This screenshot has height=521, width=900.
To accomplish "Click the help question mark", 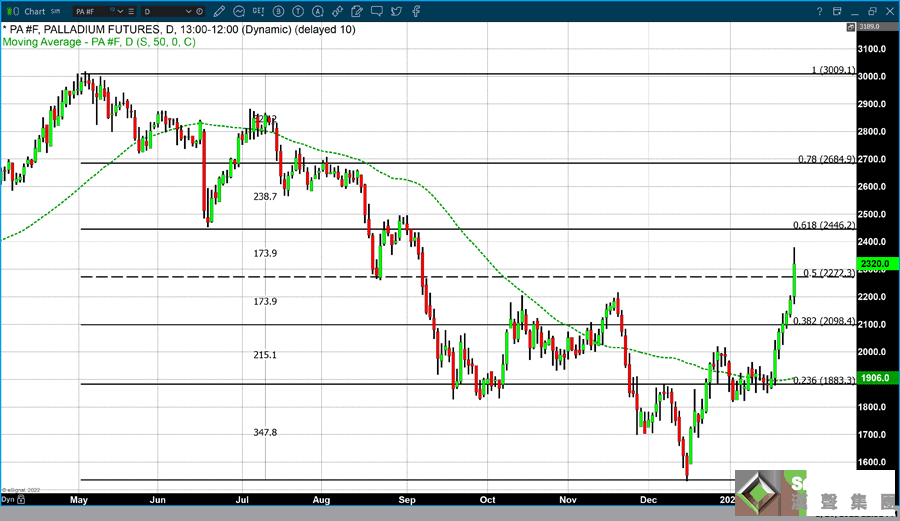I will [819, 11].
